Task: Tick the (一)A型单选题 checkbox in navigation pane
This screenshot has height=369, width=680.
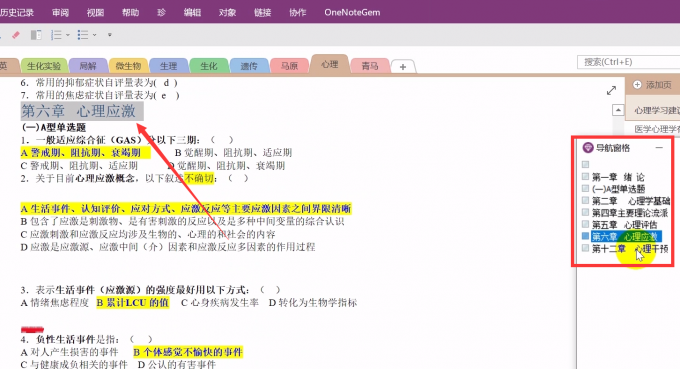Action: 585,188
